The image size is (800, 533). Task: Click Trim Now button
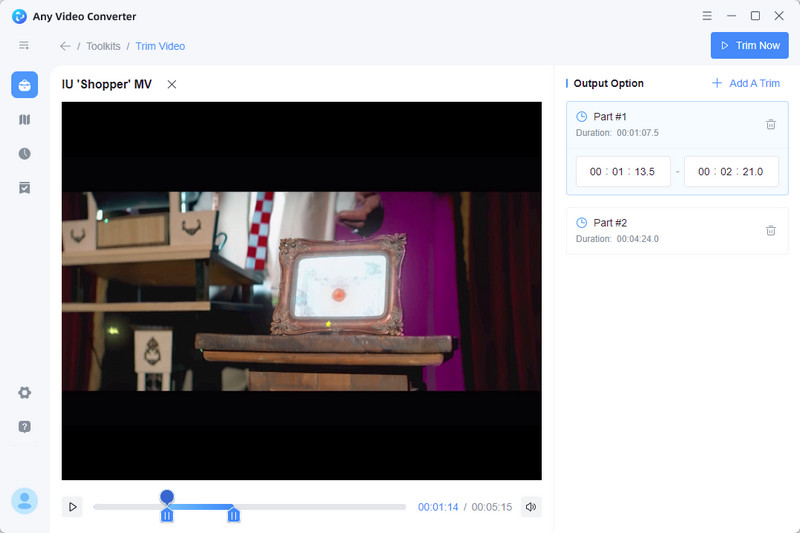749,45
